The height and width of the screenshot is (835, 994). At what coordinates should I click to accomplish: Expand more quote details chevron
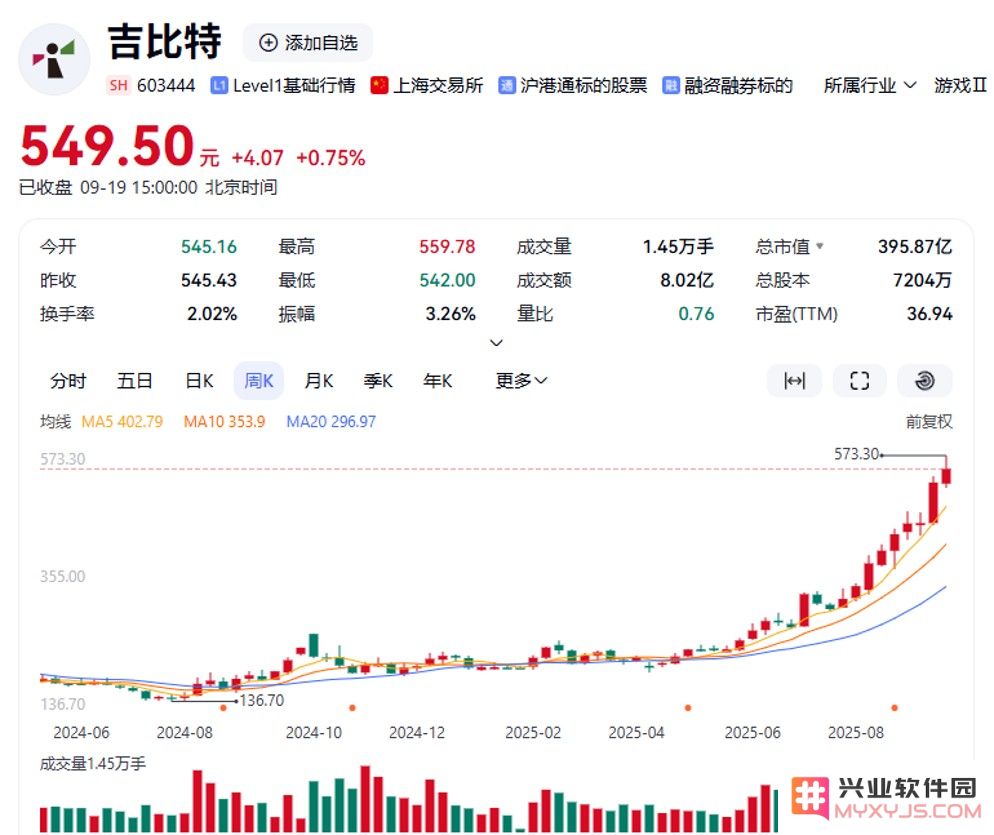click(x=496, y=343)
